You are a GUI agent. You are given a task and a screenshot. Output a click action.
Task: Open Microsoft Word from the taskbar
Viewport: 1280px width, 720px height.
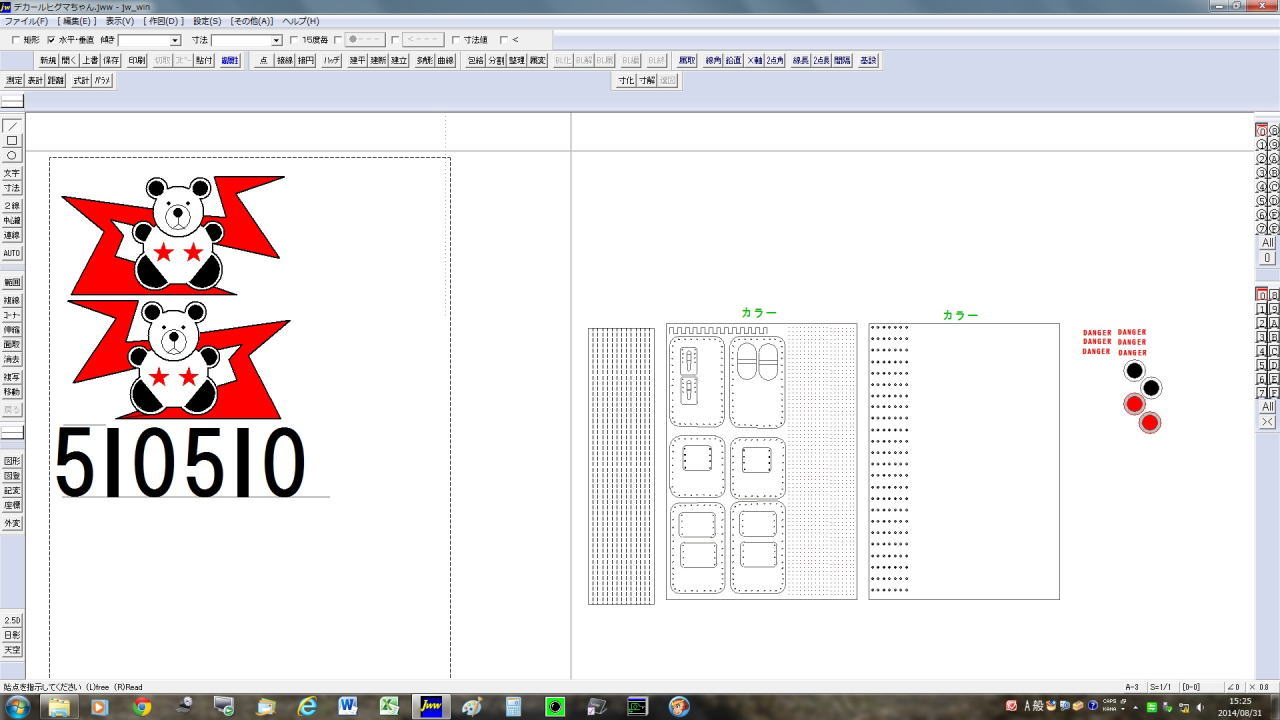pyautogui.click(x=348, y=707)
